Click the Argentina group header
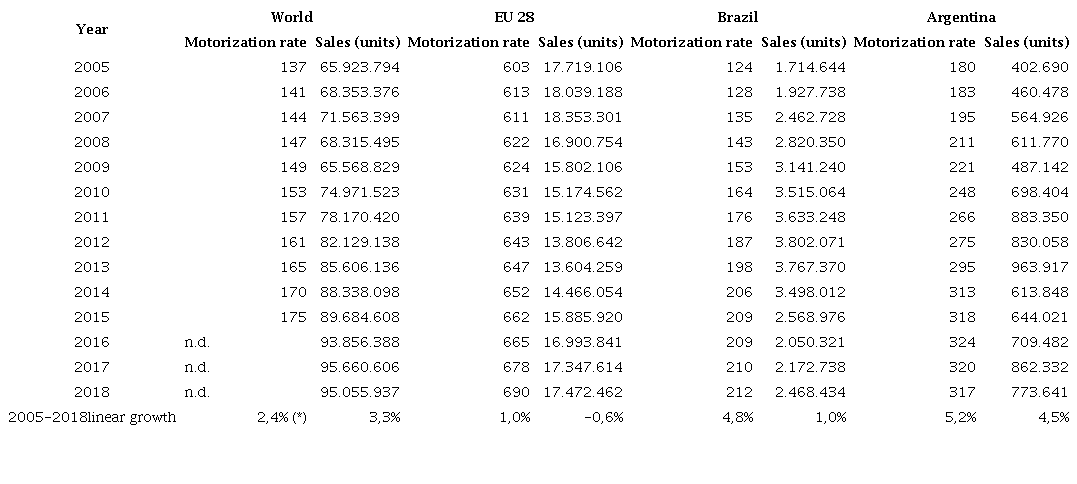Image resolution: width=1077 pixels, height=484 pixels. (x=961, y=17)
